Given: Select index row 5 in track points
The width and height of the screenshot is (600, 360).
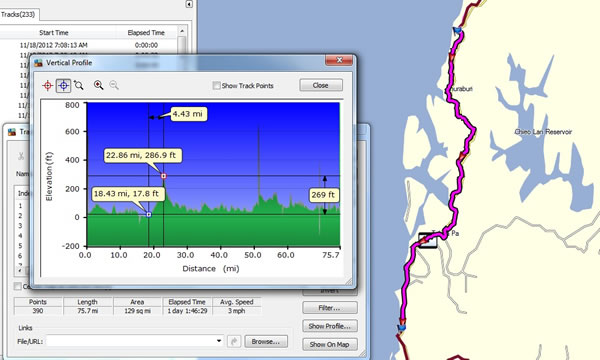Looking at the screenshot, I should [x=20, y=246].
